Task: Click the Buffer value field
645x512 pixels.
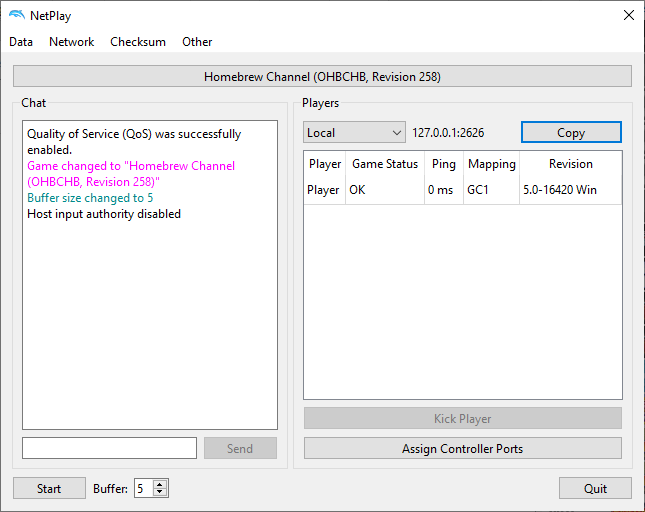Action: click(x=144, y=488)
